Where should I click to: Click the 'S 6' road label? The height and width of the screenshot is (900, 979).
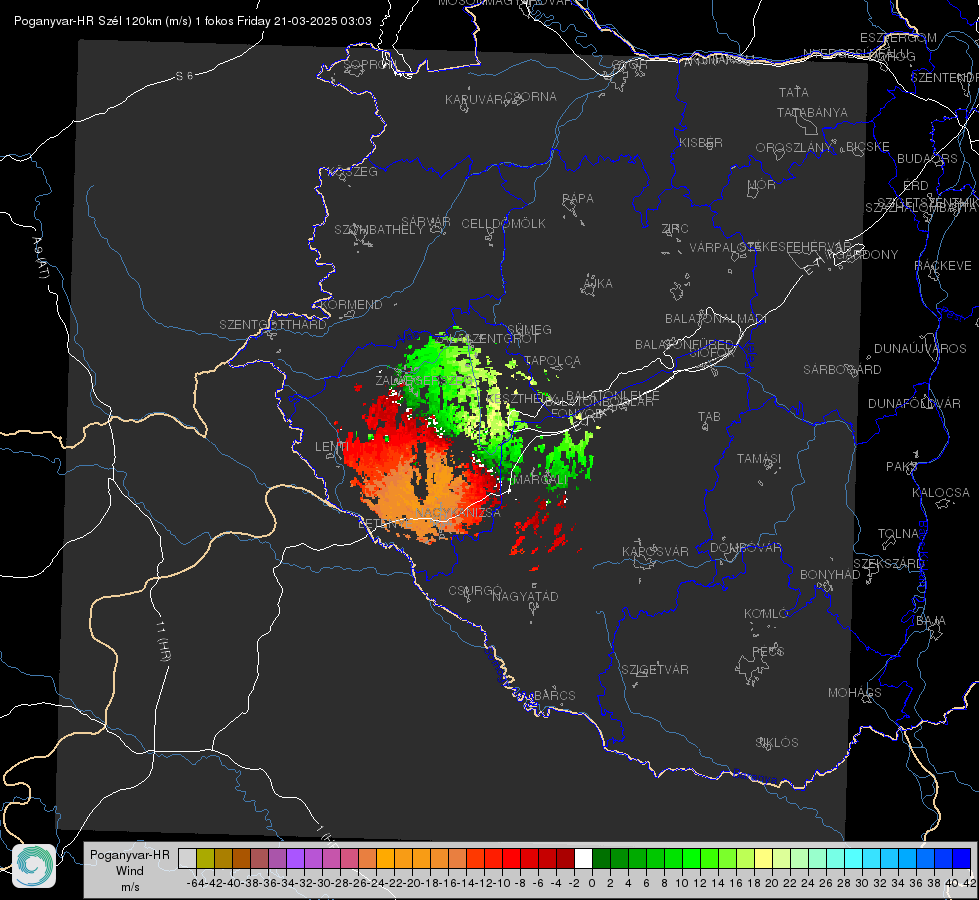(x=184, y=76)
